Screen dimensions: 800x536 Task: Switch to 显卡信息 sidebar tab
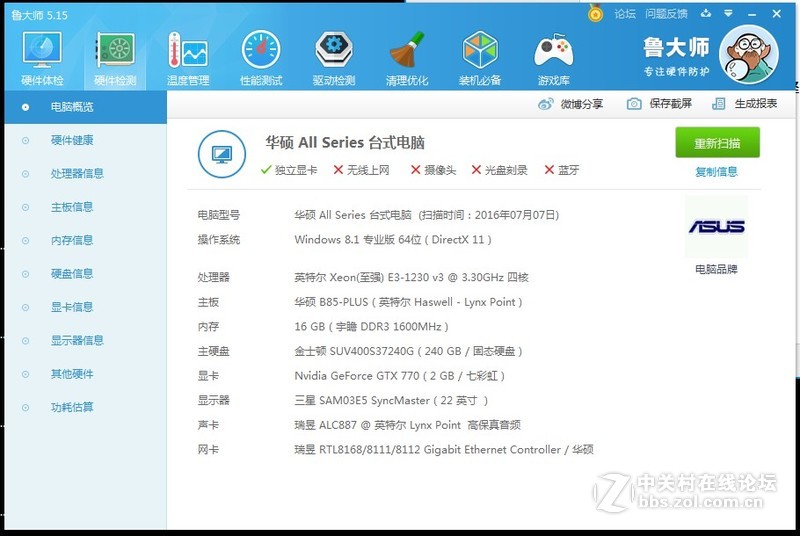(71, 307)
